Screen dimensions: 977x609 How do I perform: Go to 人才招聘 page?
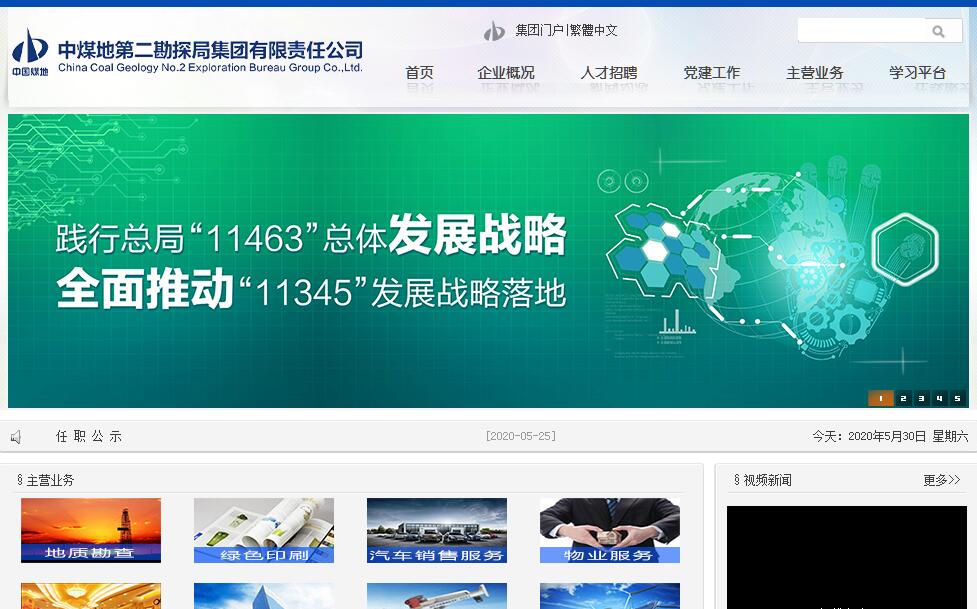(609, 73)
